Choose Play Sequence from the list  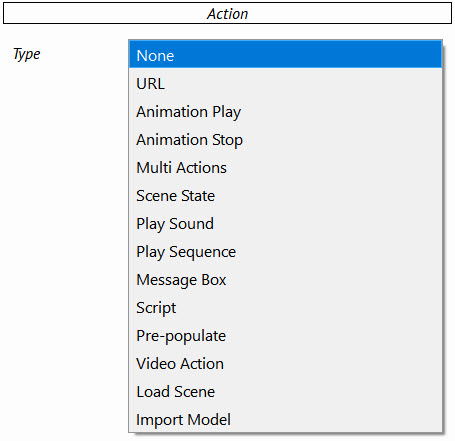[285, 251]
